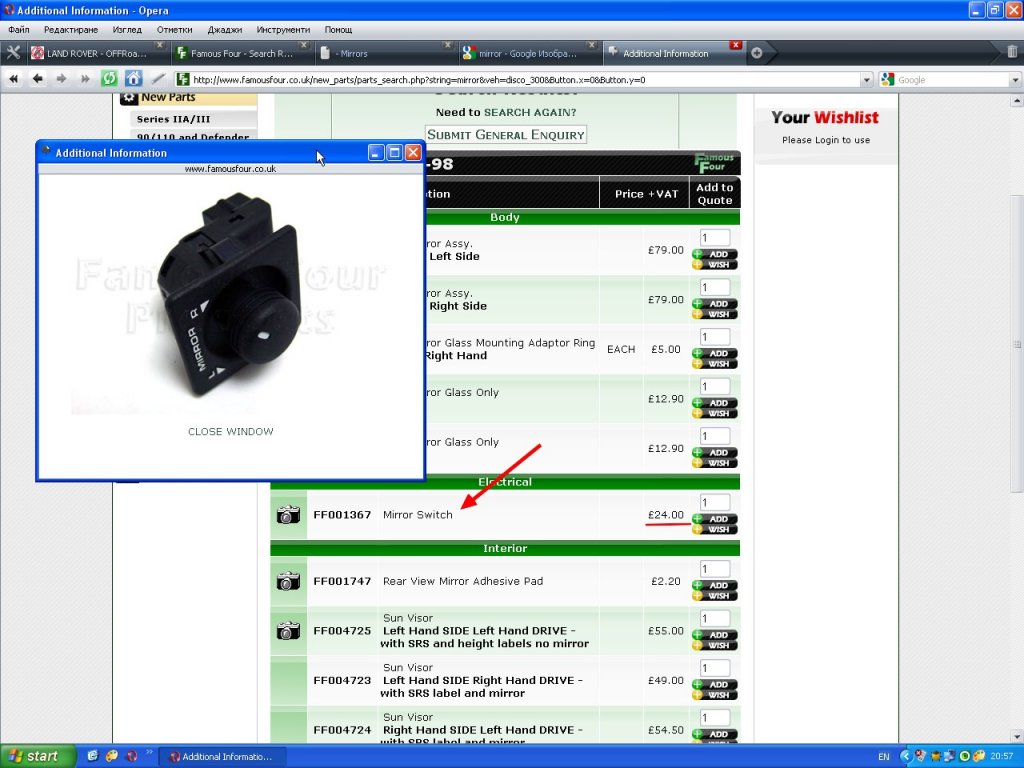
Task: Click rewind button in Opera toolbar
Action: [14, 79]
